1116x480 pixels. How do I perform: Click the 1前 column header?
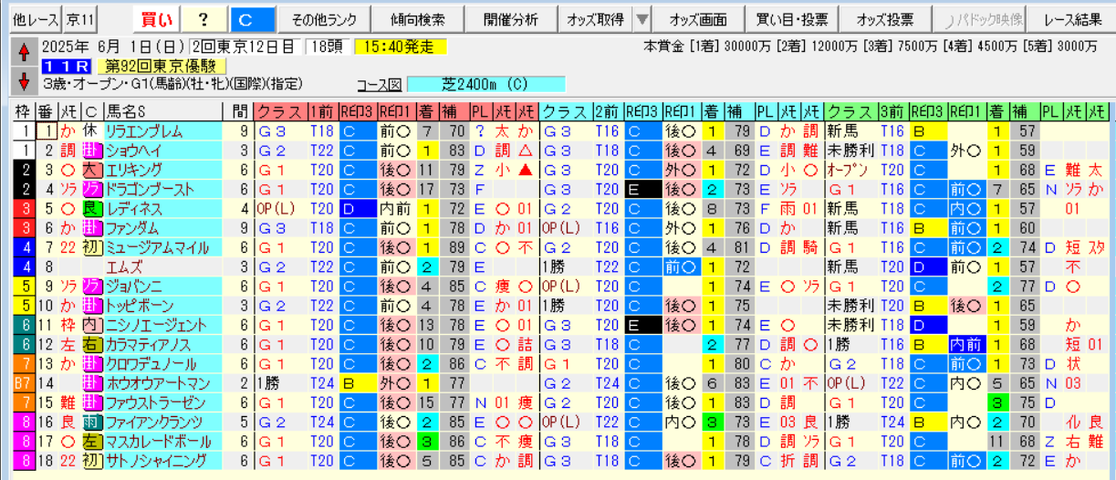324,111
